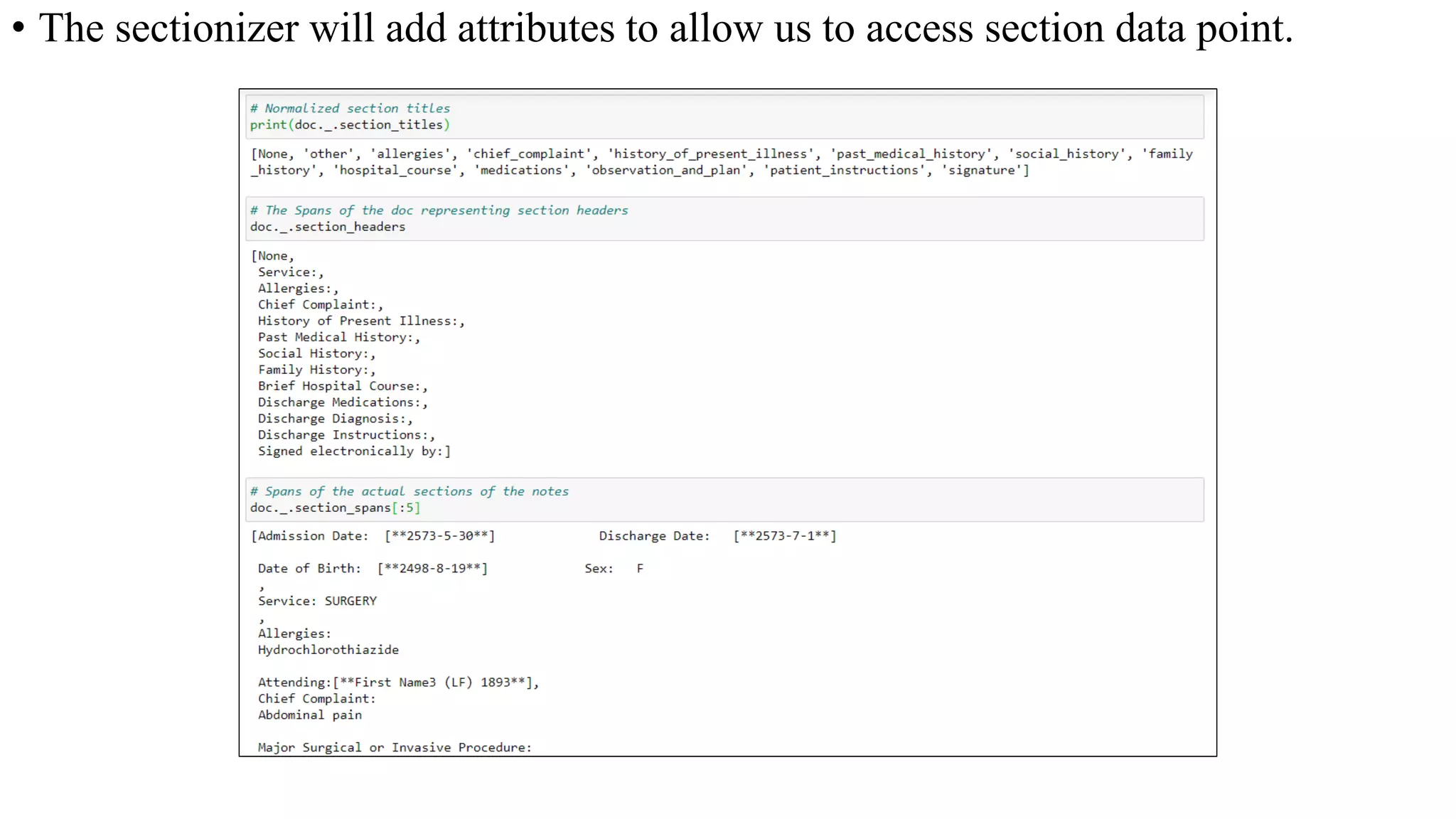Screen dimensions: 1456x819
Task: Click the 'Chief Complaint:,' header output line
Action: pyautogui.click(x=321, y=305)
